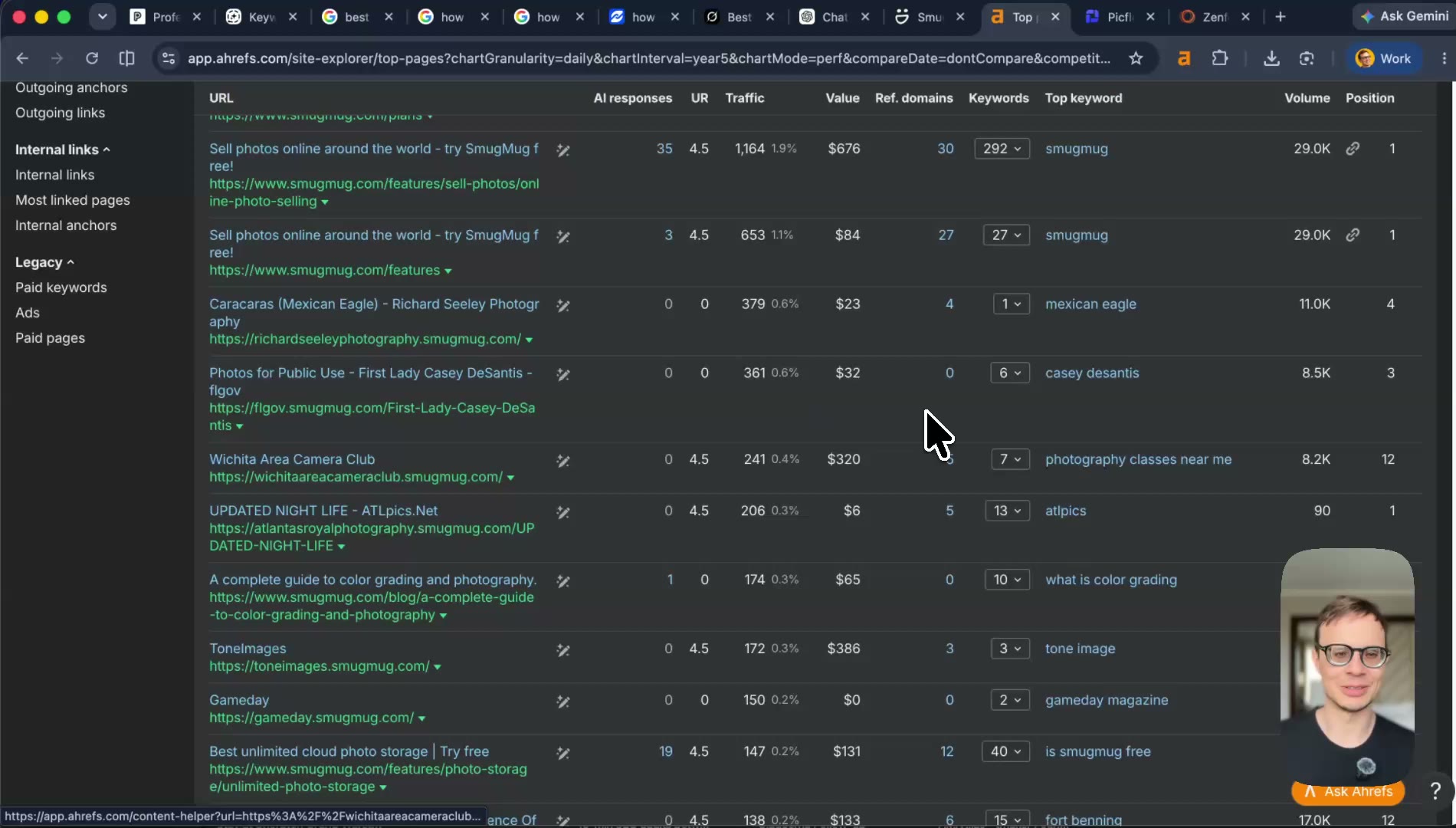Open the 'Wichita Area Camera Club' page title link
Viewport: 1456px width, 828px height.
(x=292, y=459)
